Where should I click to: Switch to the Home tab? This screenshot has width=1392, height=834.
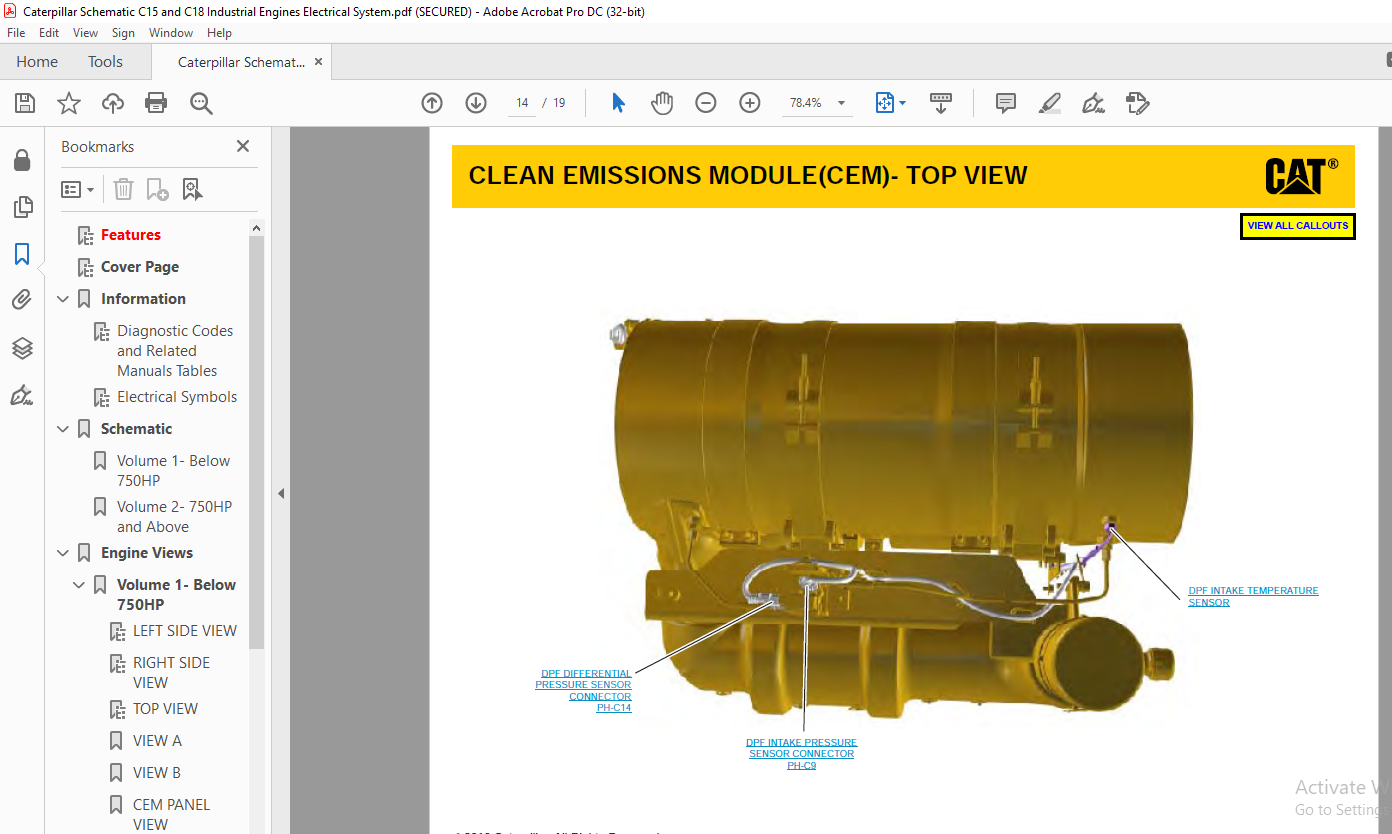tap(37, 62)
